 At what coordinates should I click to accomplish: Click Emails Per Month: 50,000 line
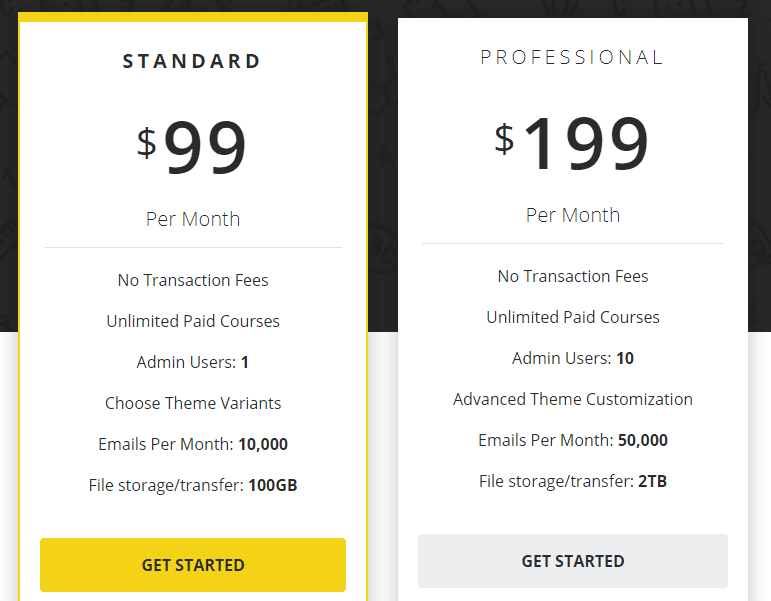click(x=573, y=440)
